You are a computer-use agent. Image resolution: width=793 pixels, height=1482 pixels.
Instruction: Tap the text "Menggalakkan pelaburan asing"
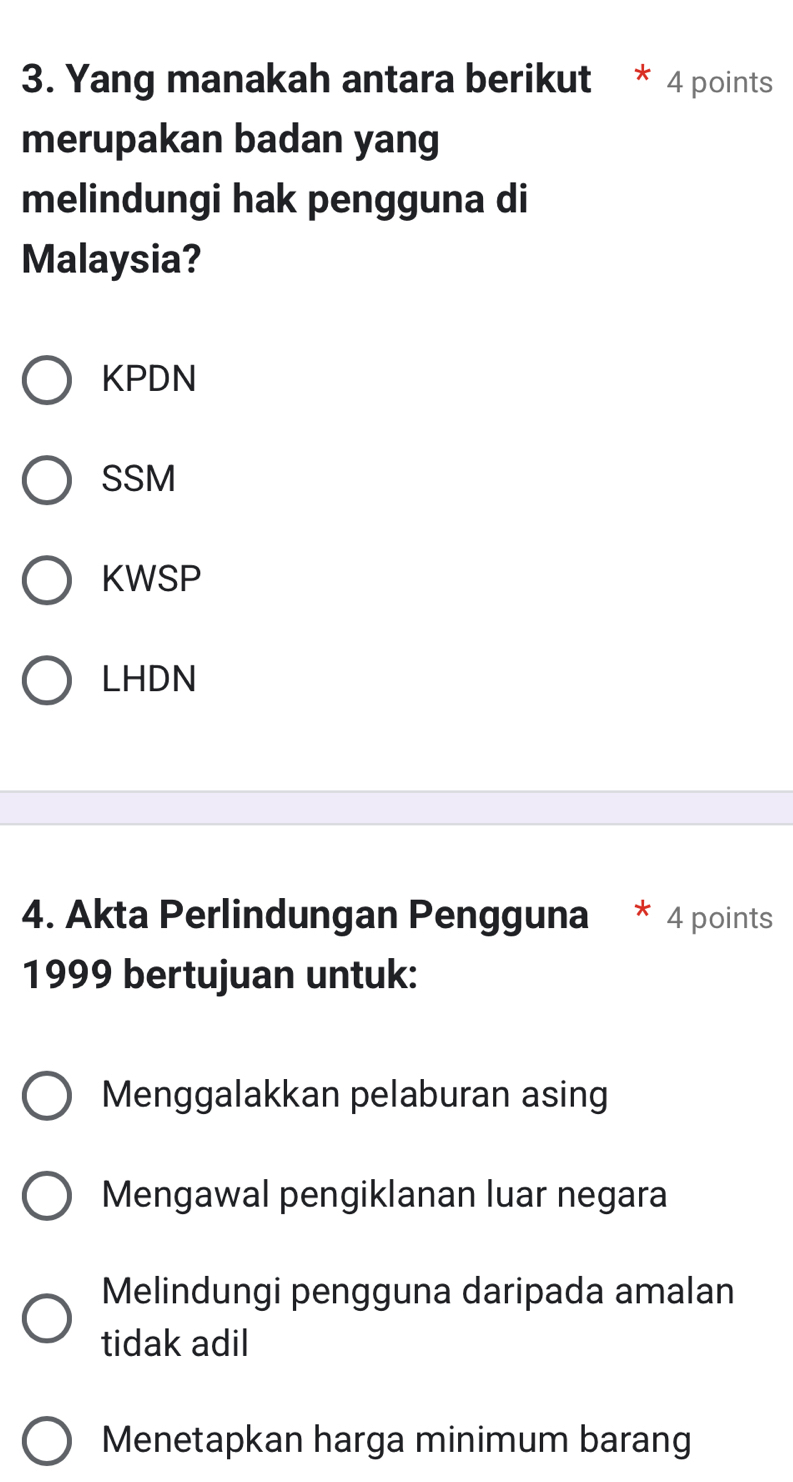[355, 1096]
